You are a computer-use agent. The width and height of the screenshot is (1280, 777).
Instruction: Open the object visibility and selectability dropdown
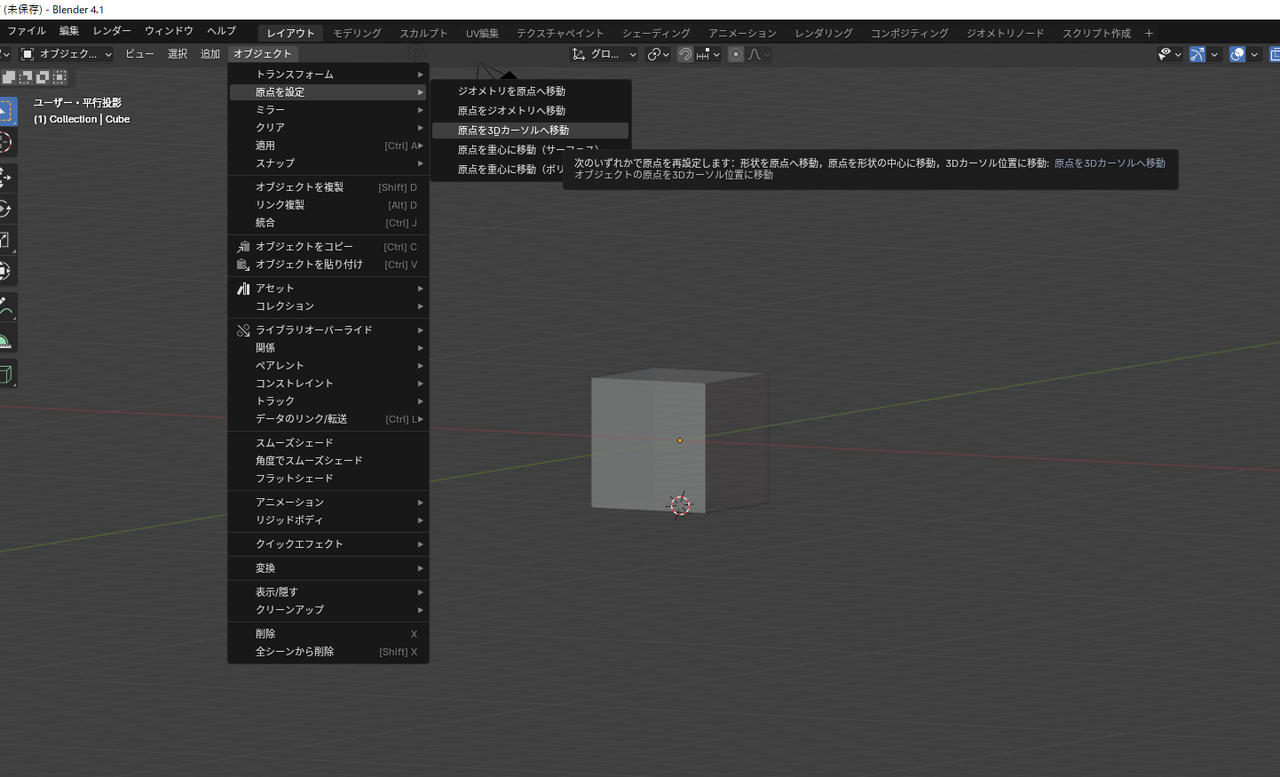click(1169, 54)
